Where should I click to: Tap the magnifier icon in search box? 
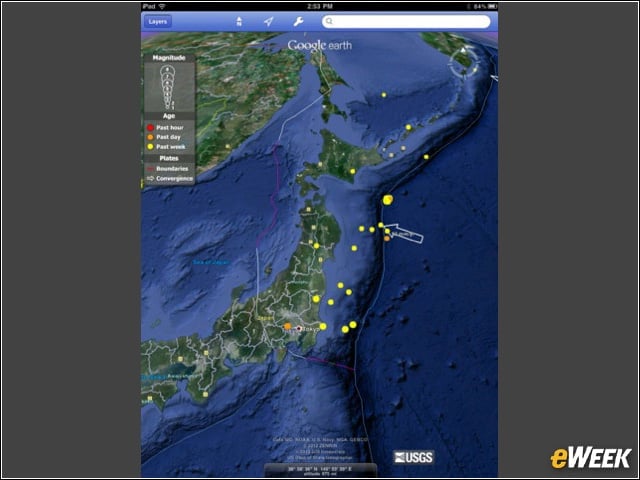pyautogui.click(x=329, y=21)
